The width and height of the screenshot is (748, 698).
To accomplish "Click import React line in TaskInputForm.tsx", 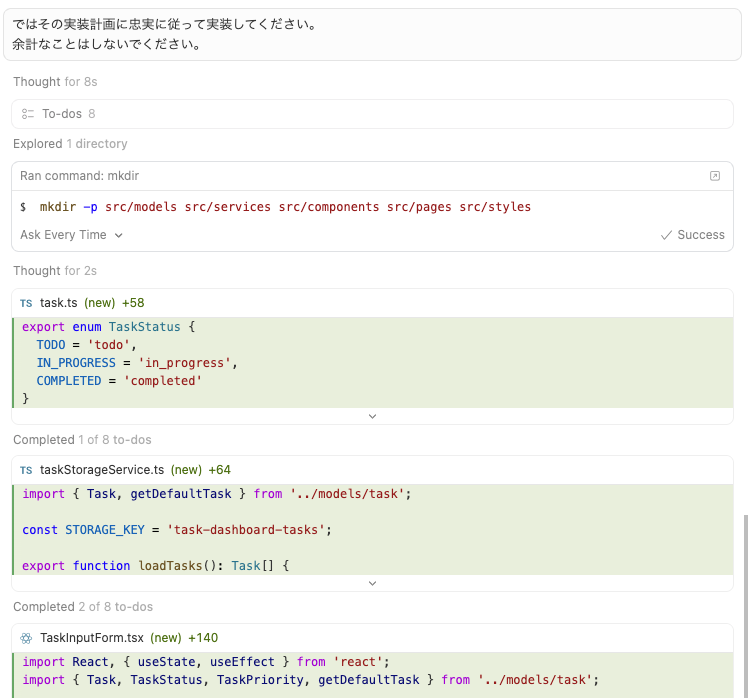I will tap(206, 662).
